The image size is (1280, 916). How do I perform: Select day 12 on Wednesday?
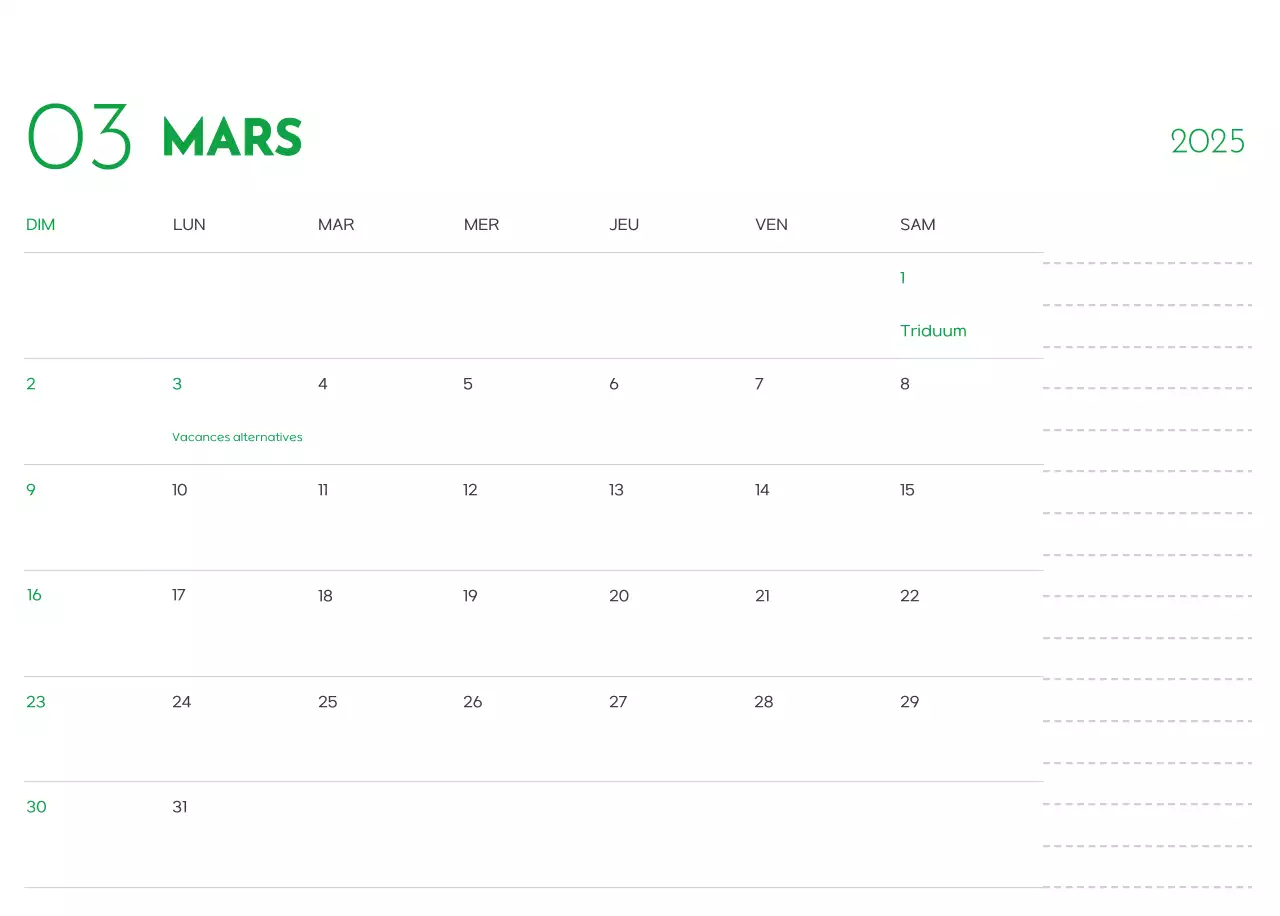click(470, 490)
